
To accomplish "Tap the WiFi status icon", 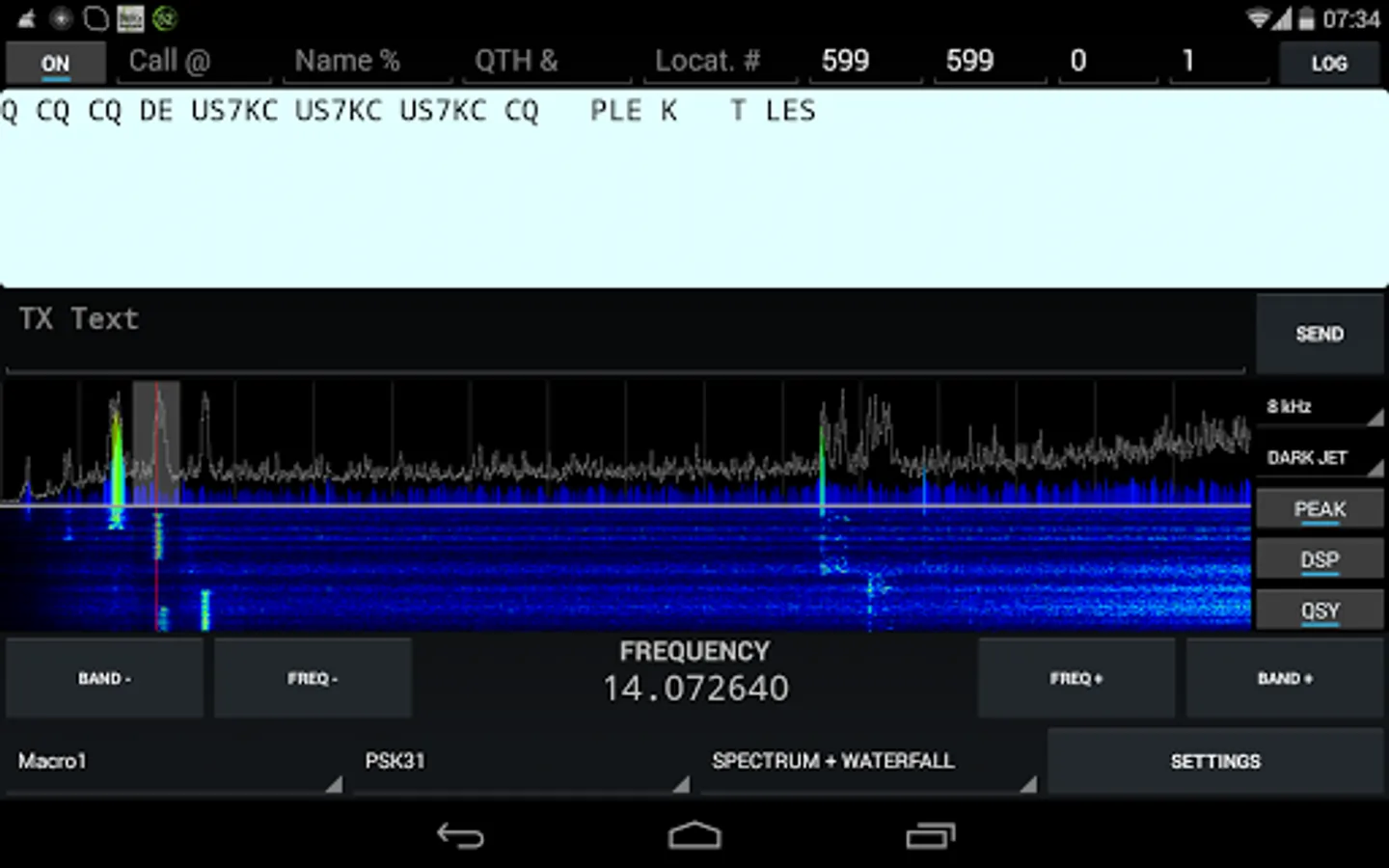I will click(x=1258, y=19).
